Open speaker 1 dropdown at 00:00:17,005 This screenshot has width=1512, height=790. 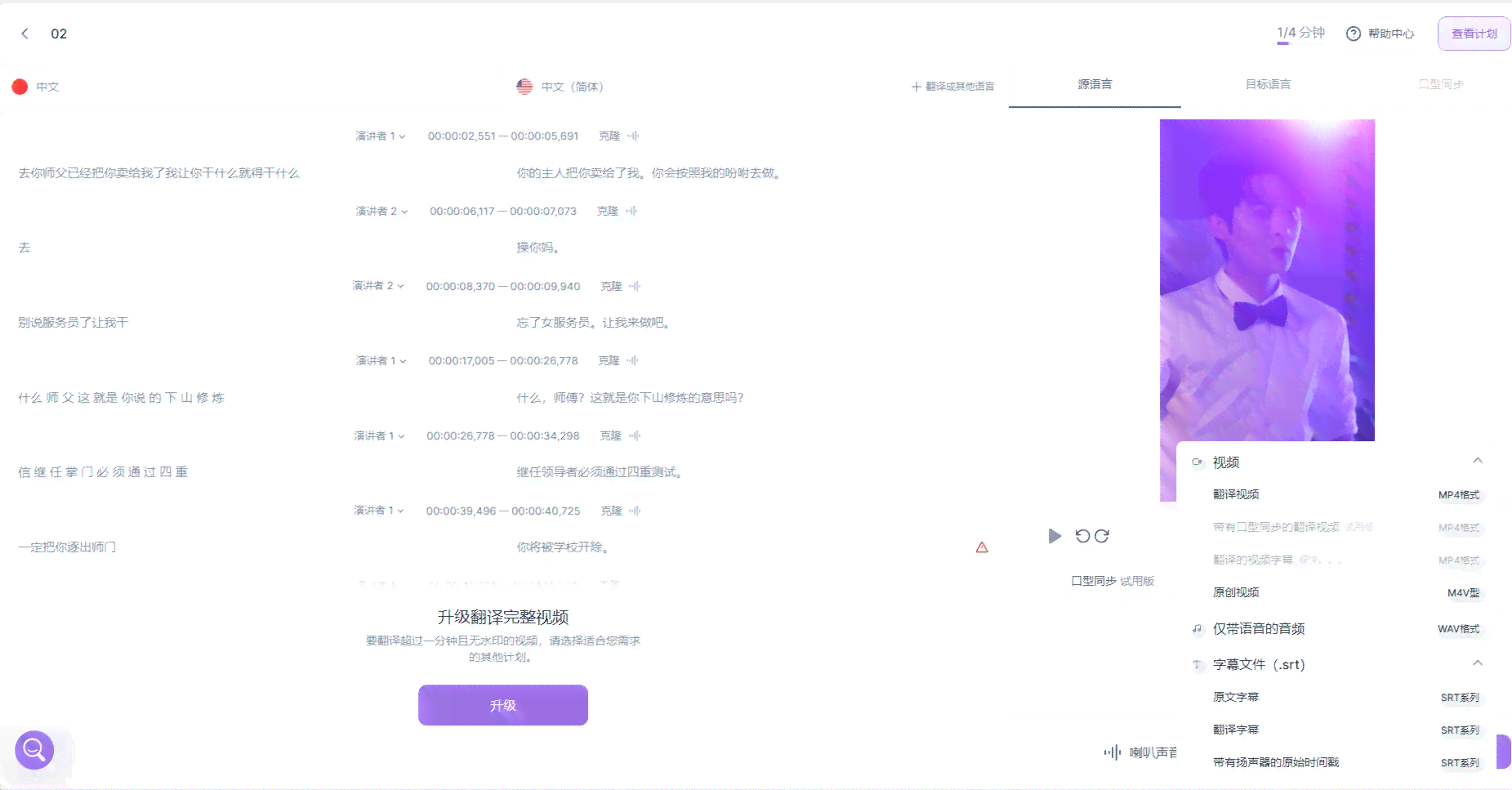381,361
